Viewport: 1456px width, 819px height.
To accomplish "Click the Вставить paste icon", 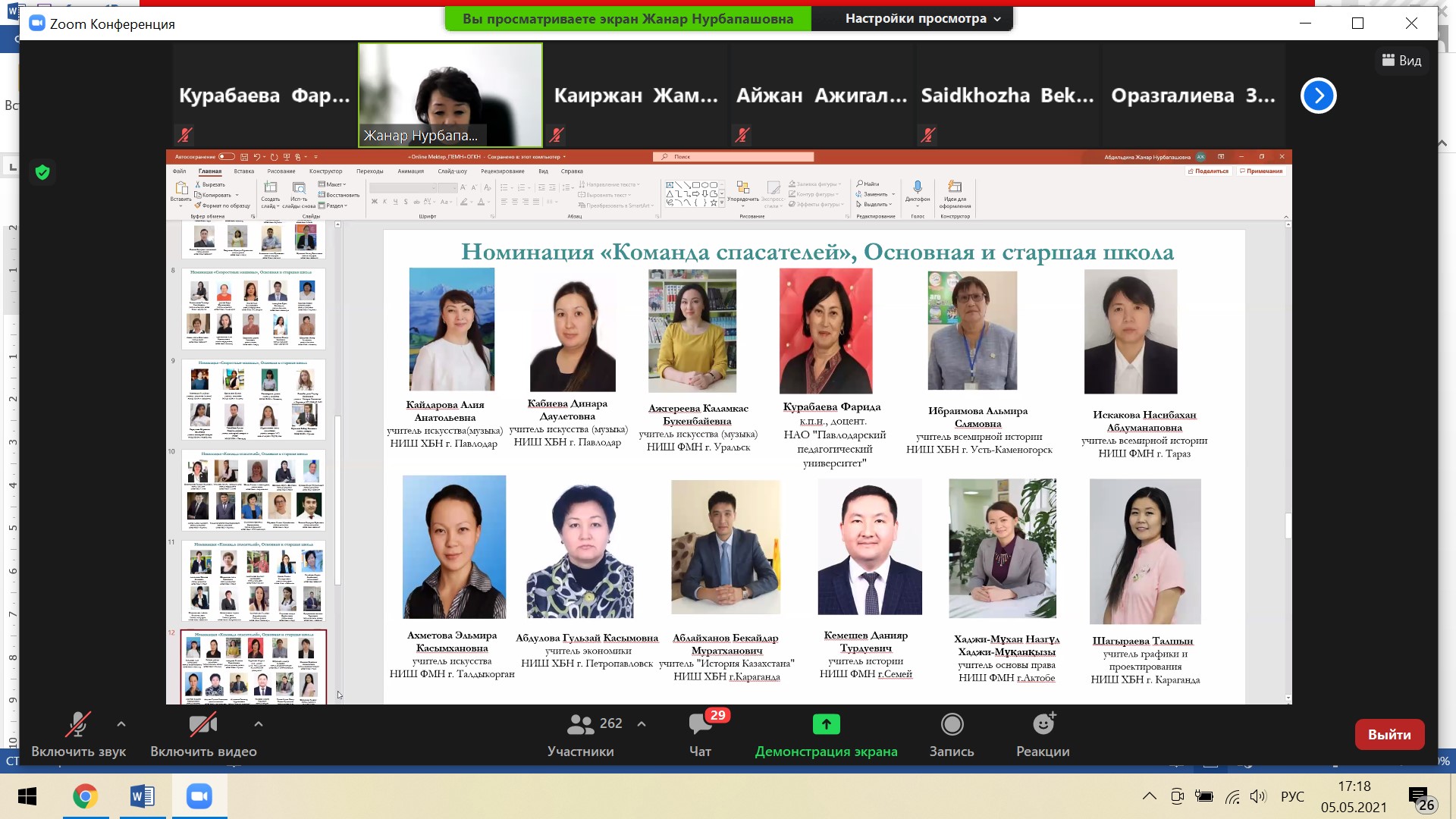I will (181, 188).
